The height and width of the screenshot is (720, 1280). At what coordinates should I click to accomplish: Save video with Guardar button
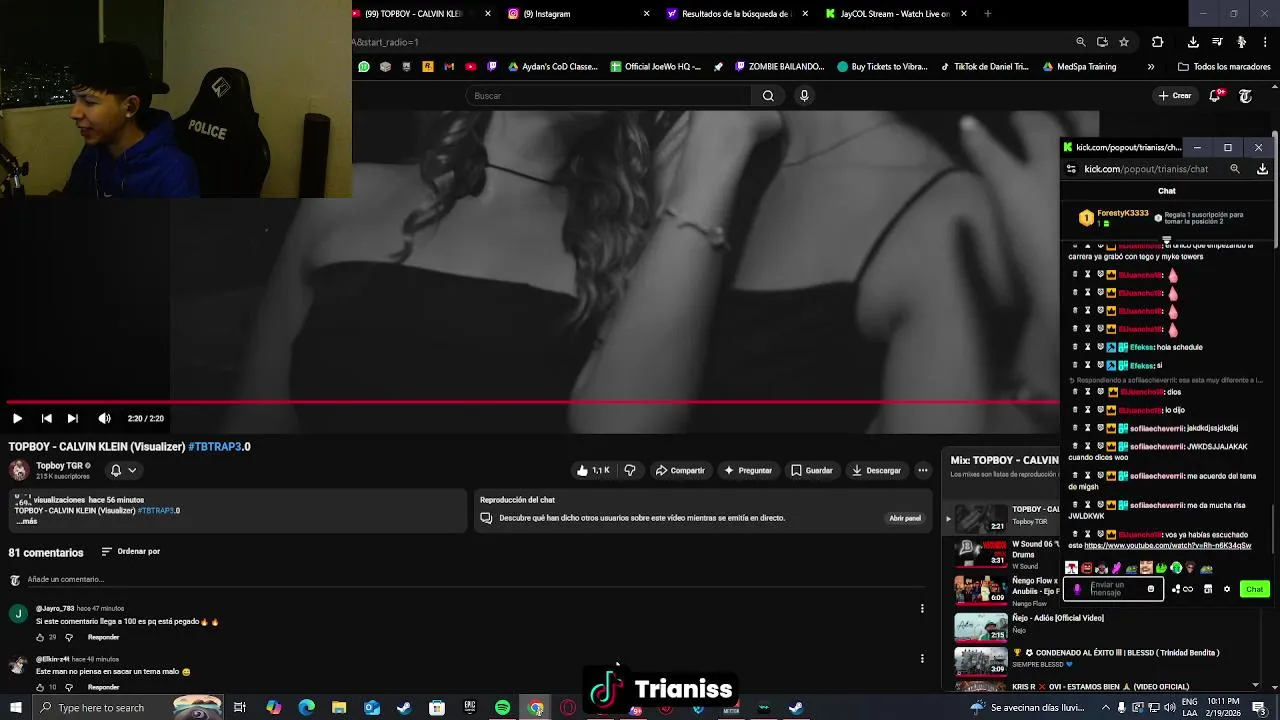coord(811,470)
